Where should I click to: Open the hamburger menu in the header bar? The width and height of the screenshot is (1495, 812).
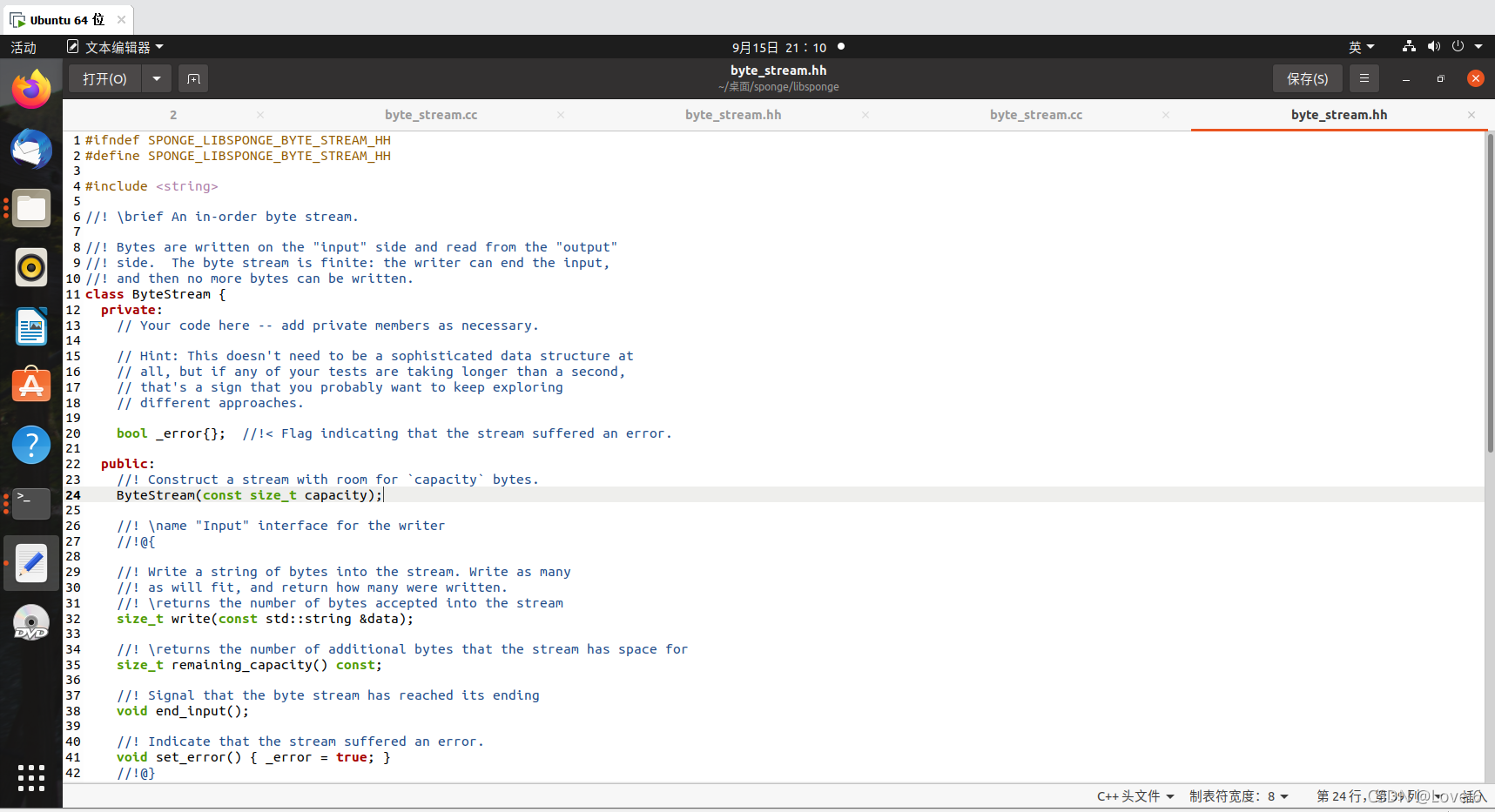(x=1364, y=78)
